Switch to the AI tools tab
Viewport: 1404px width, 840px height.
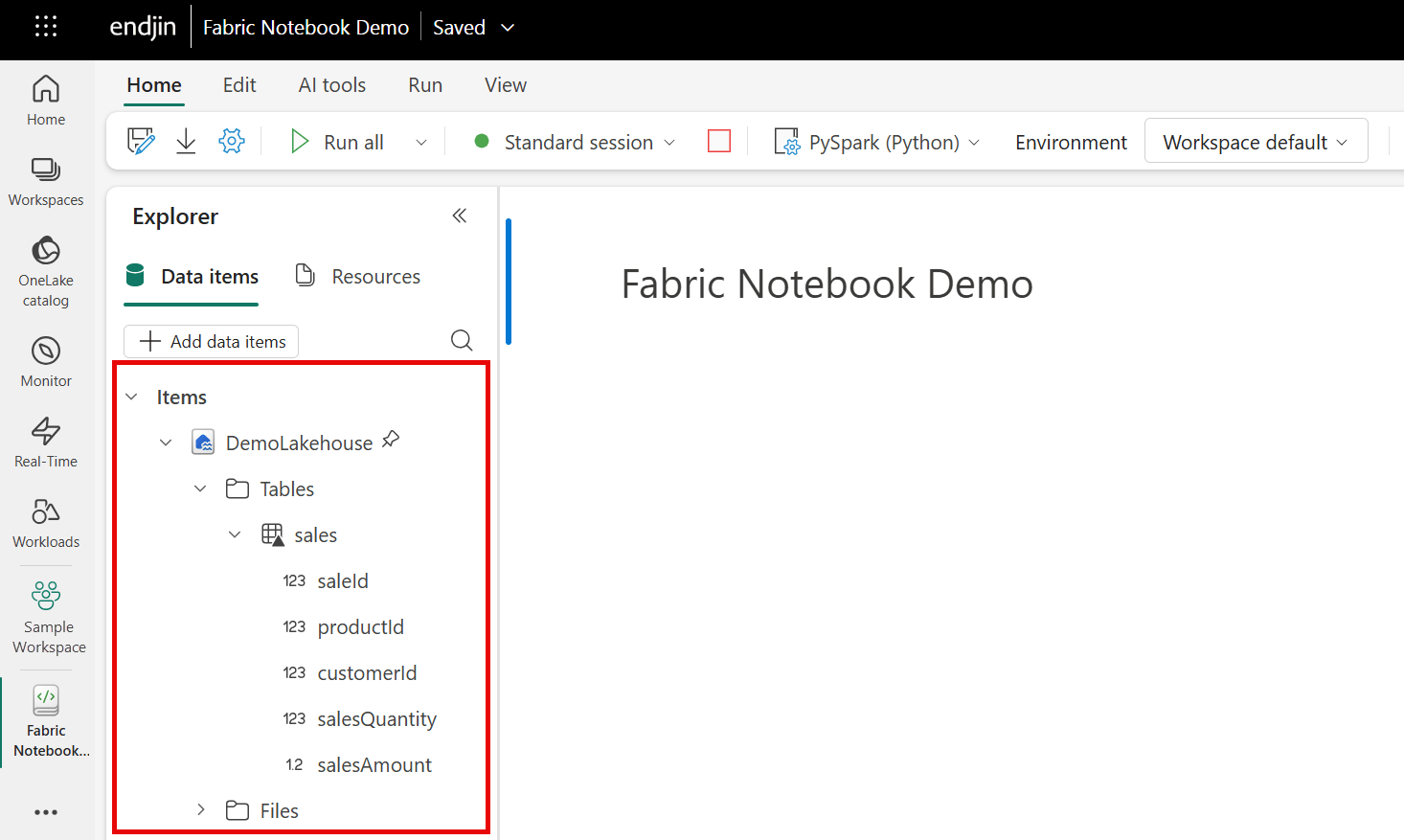click(332, 85)
